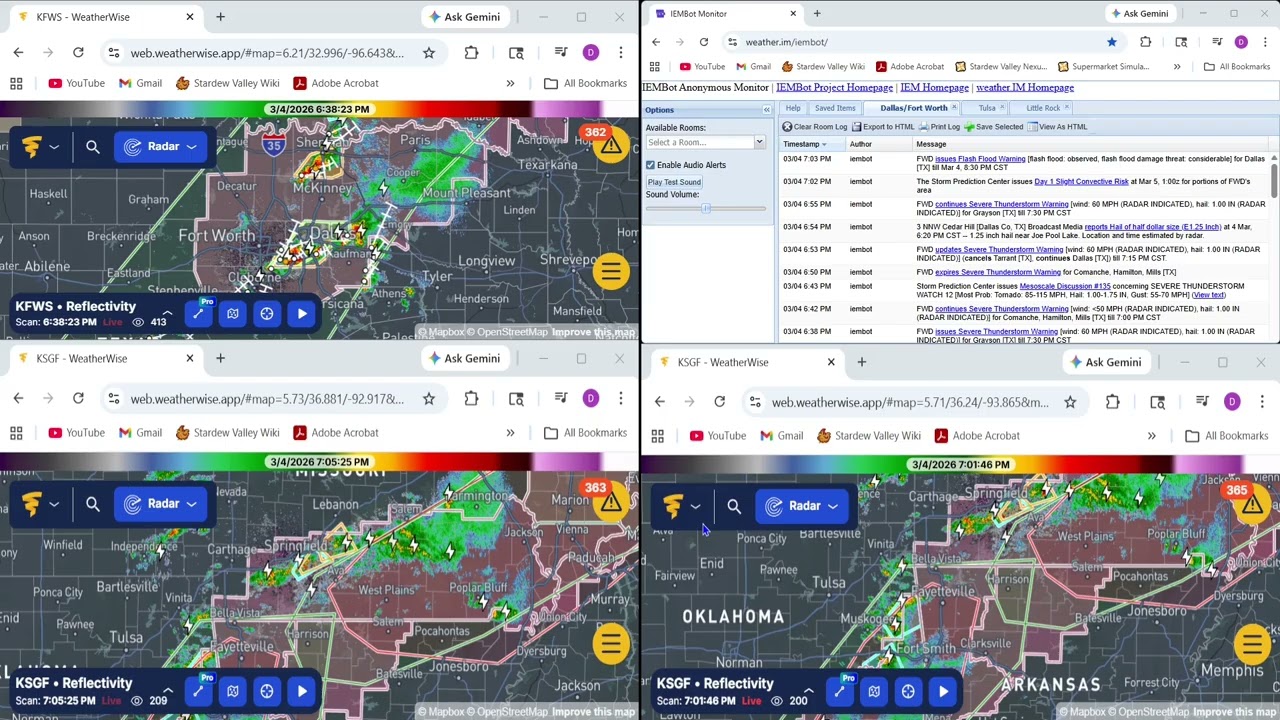Select Pro drawing tool bottom-left KSGF window
The height and width of the screenshot is (720, 1280).
click(x=198, y=690)
